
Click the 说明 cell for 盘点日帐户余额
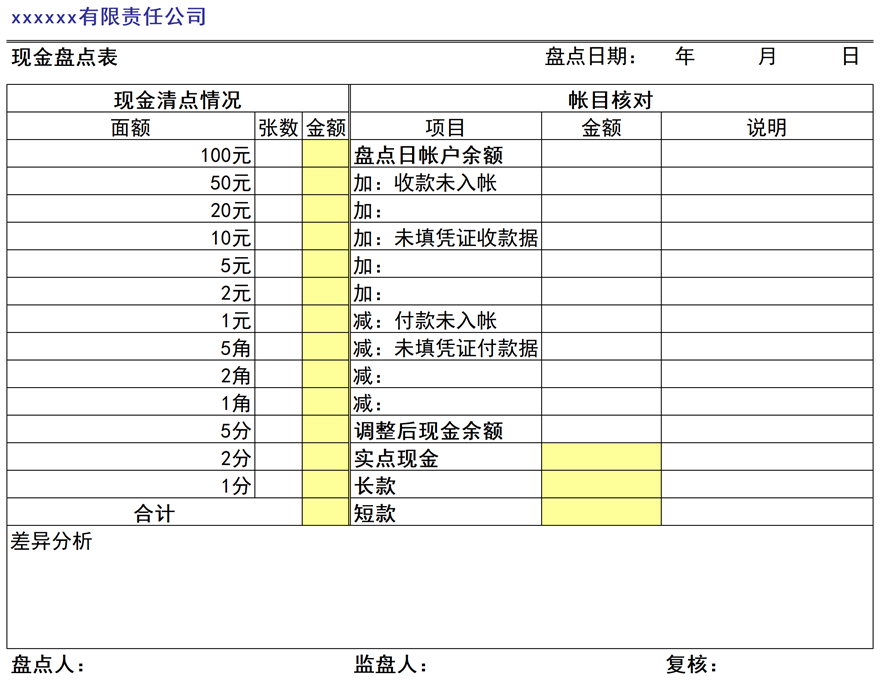[x=767, y=154]
